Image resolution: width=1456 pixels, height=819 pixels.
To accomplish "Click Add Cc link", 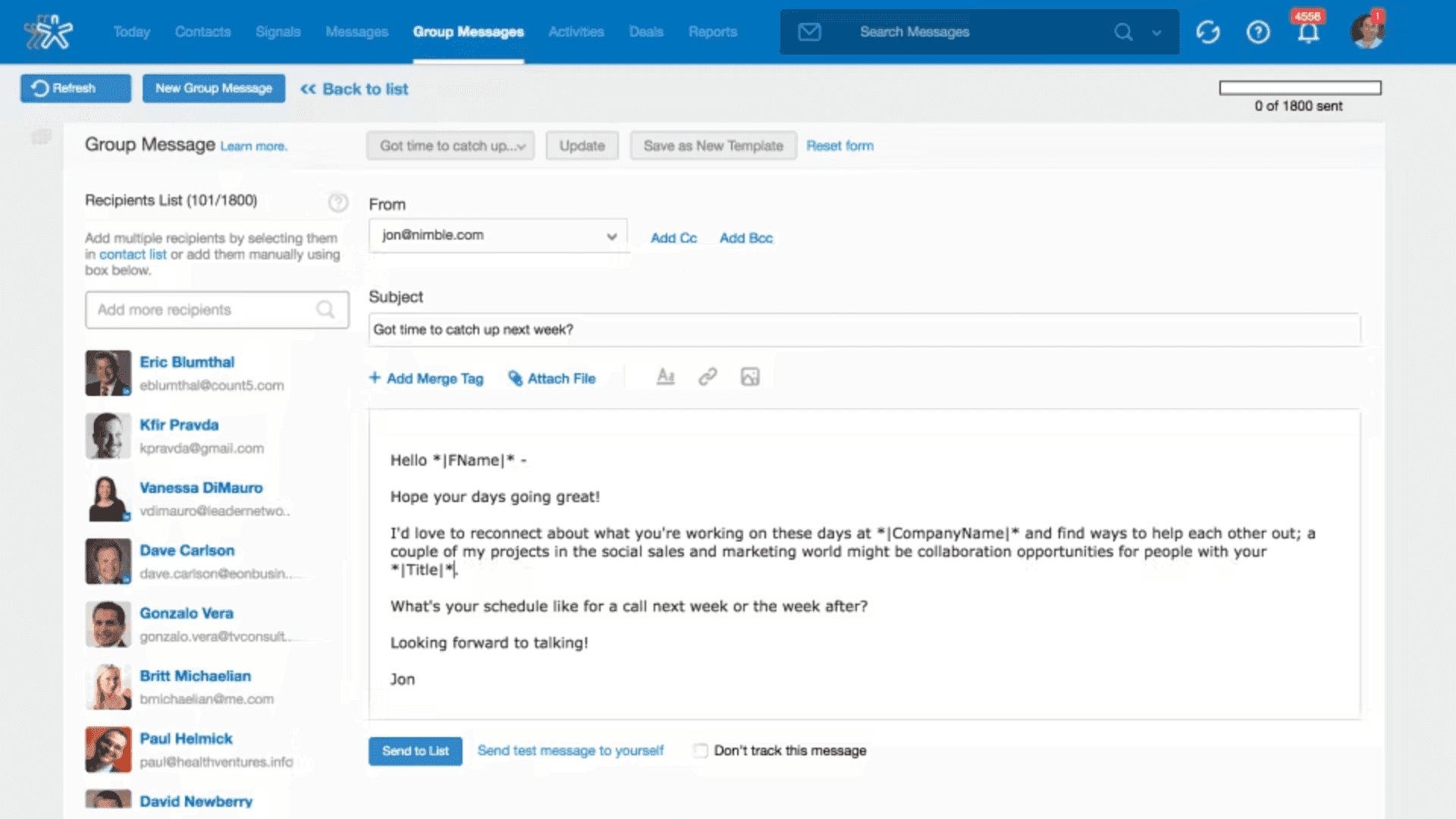I will [x=673, y=238].
